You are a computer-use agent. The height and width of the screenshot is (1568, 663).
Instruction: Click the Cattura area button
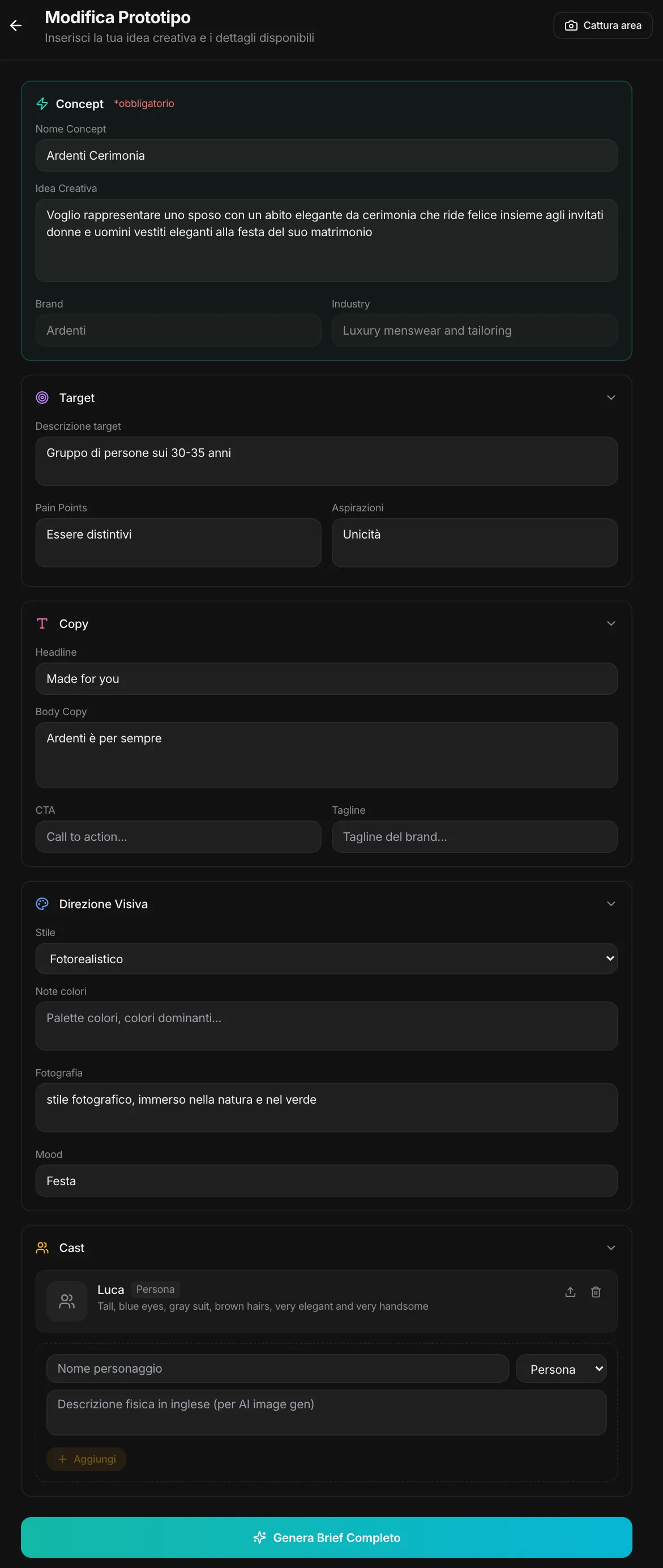coord(603,25)
